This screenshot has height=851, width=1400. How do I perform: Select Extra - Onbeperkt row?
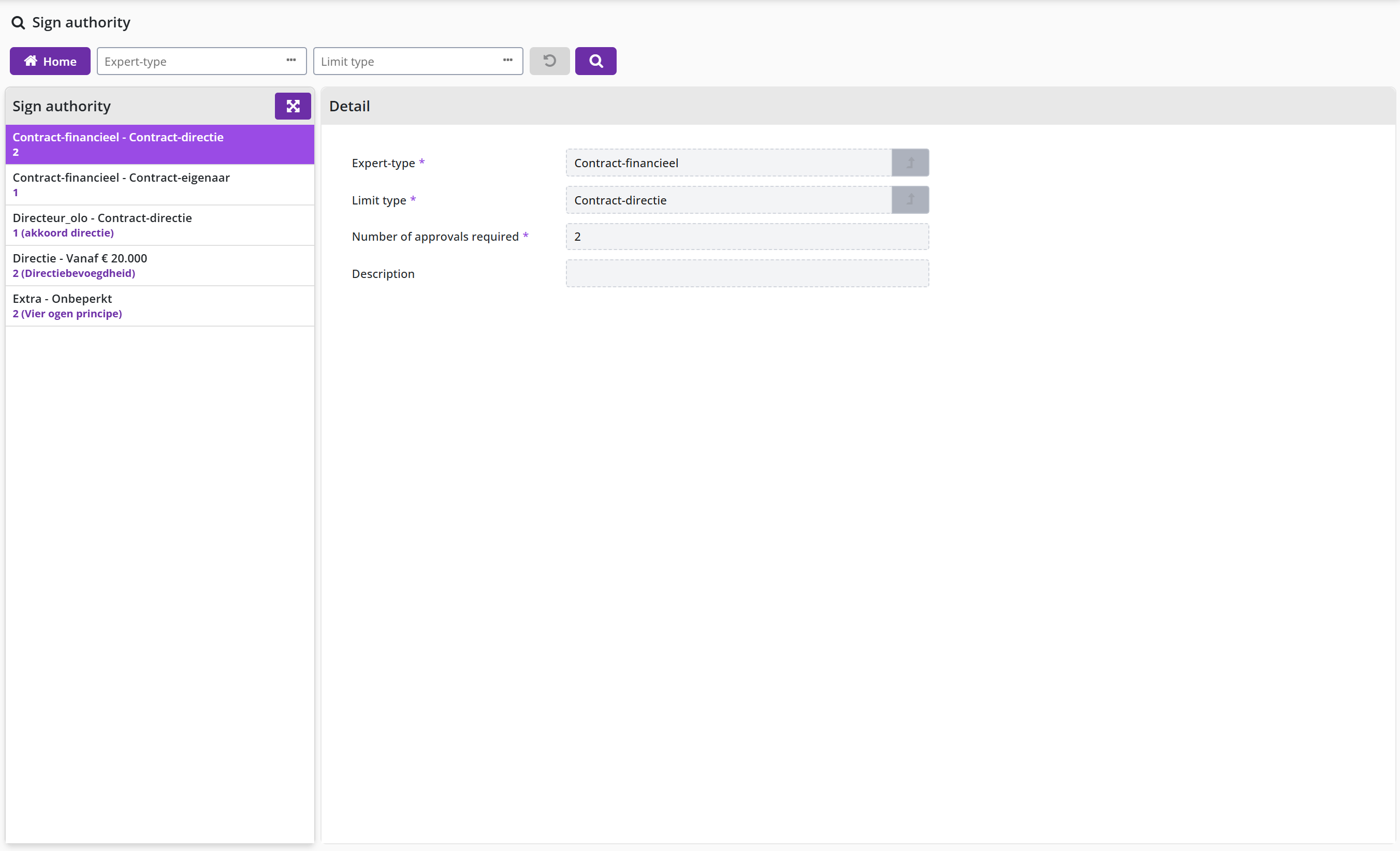[159, 305]
